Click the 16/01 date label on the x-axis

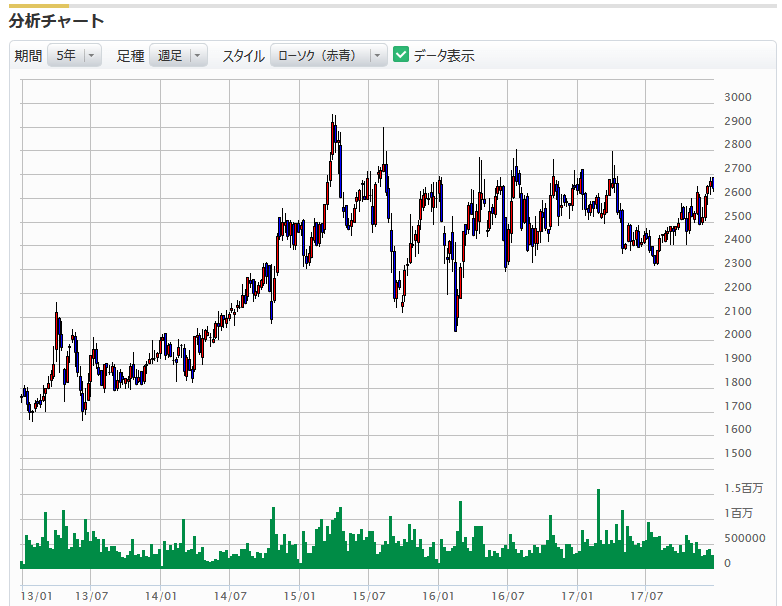coord(439,595)
